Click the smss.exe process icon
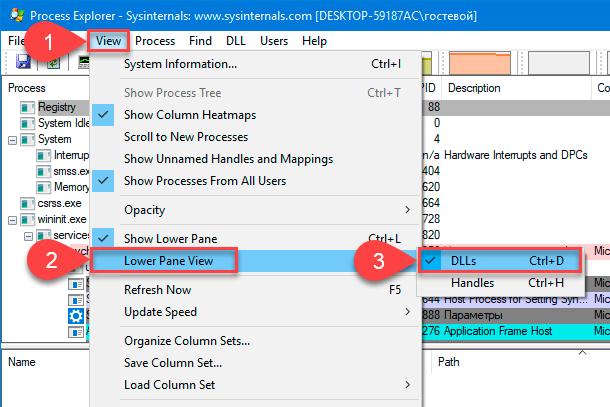 pyautogui.click(x=43, y=171)
